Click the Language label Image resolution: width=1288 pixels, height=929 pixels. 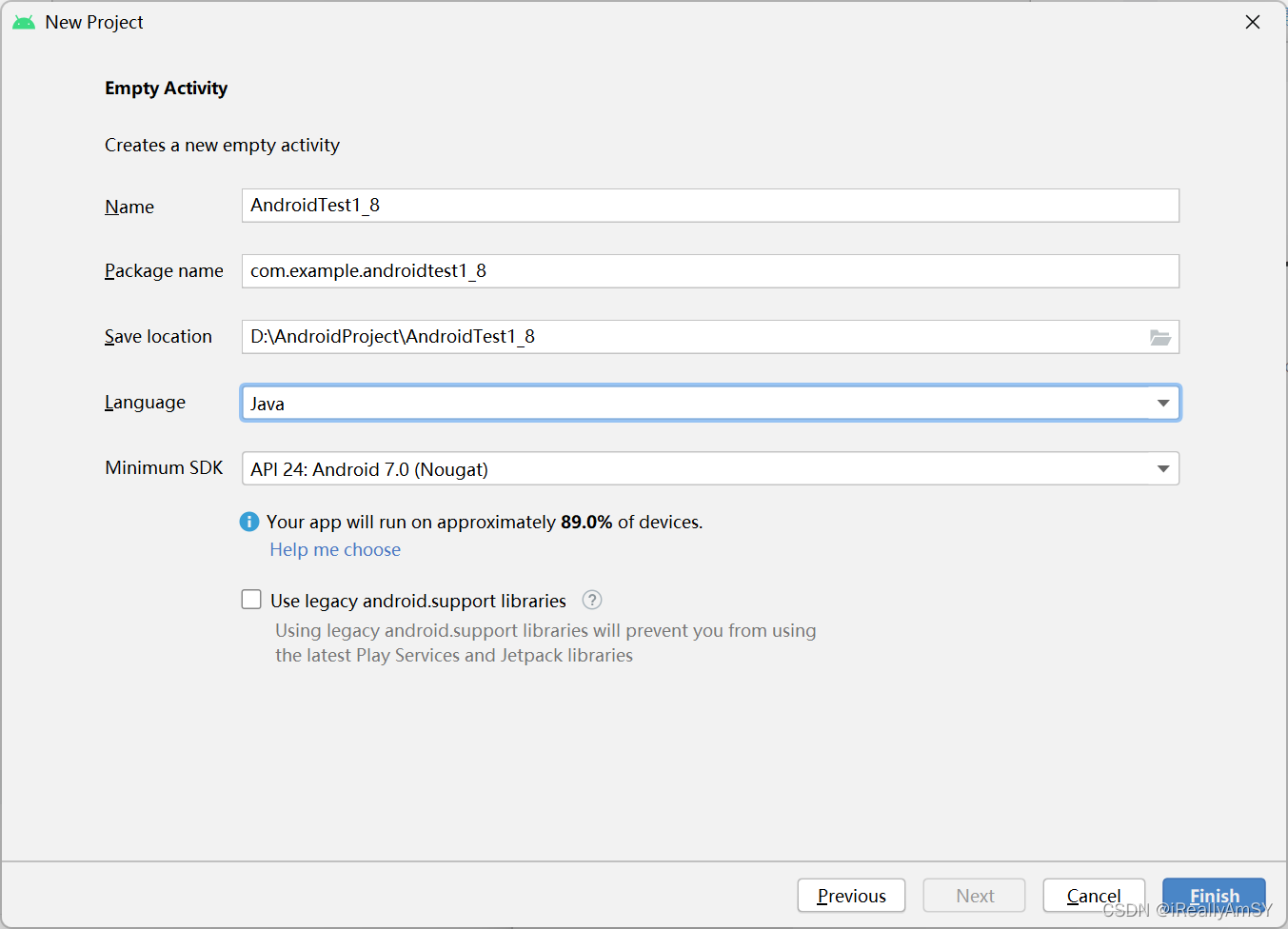[x=145, y=403]
